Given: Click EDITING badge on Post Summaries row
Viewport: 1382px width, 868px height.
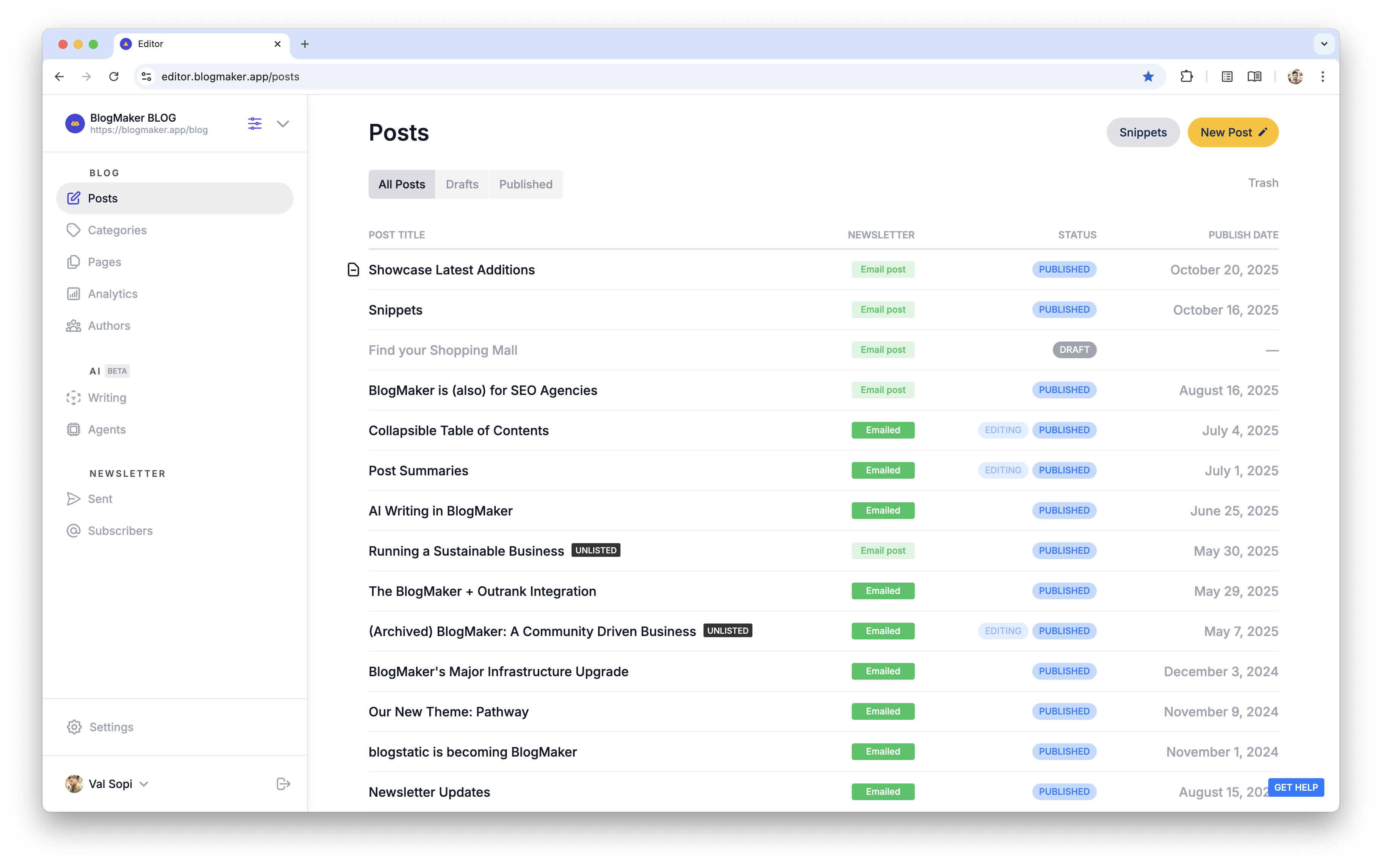Looking at the screenshot, I should coord(1003,470).
